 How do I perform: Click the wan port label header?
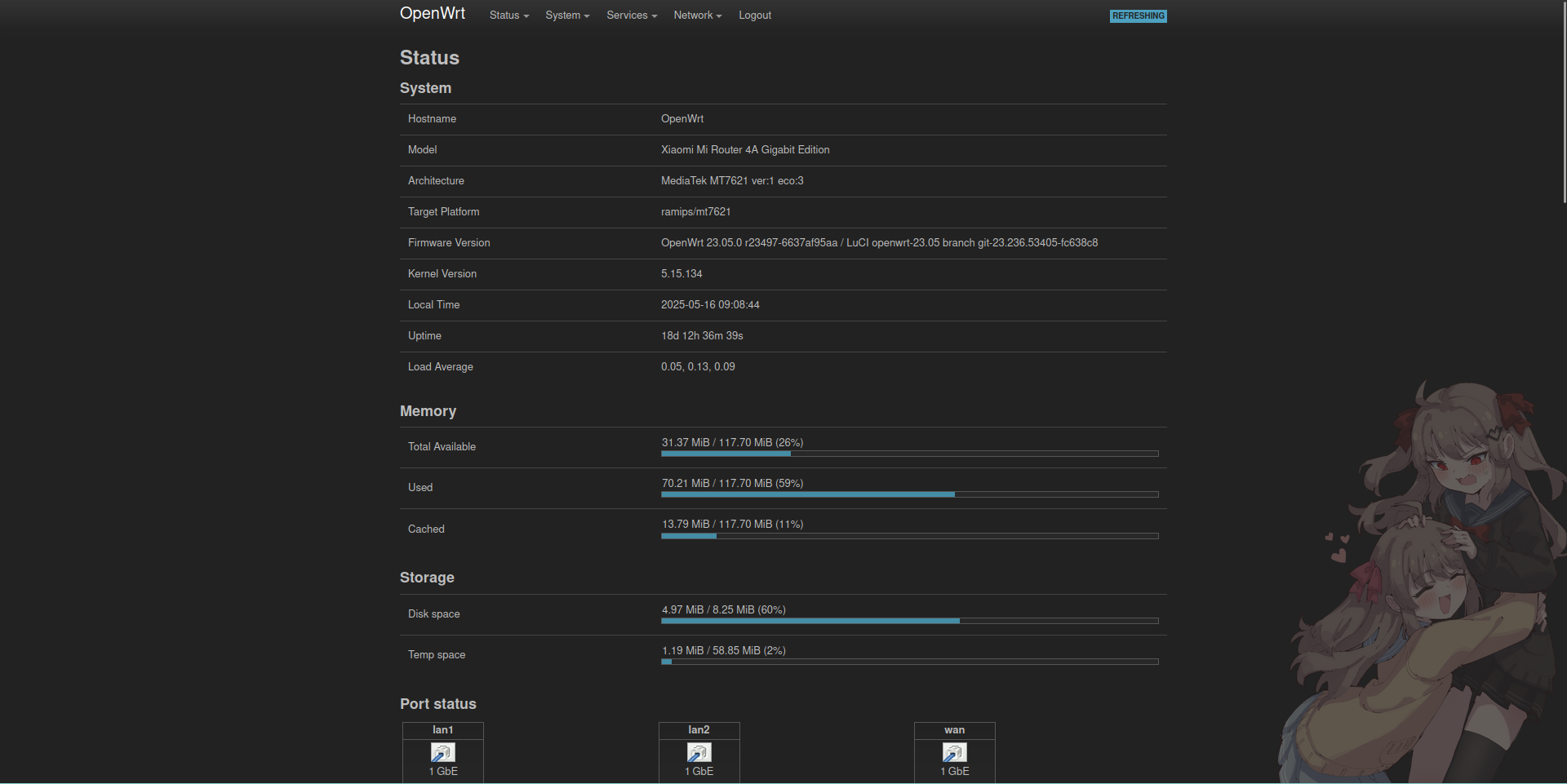pos(954,730)
